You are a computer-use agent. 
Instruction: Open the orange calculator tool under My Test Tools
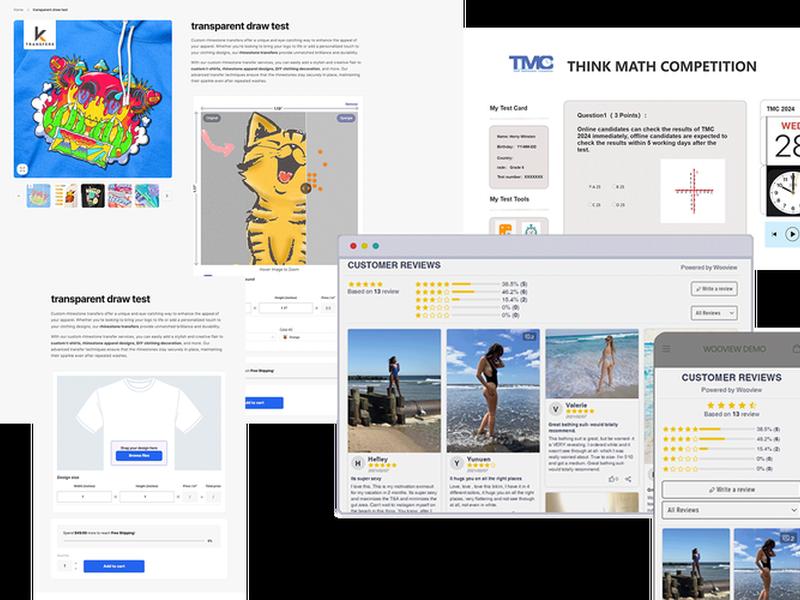(x=505, y=230)
